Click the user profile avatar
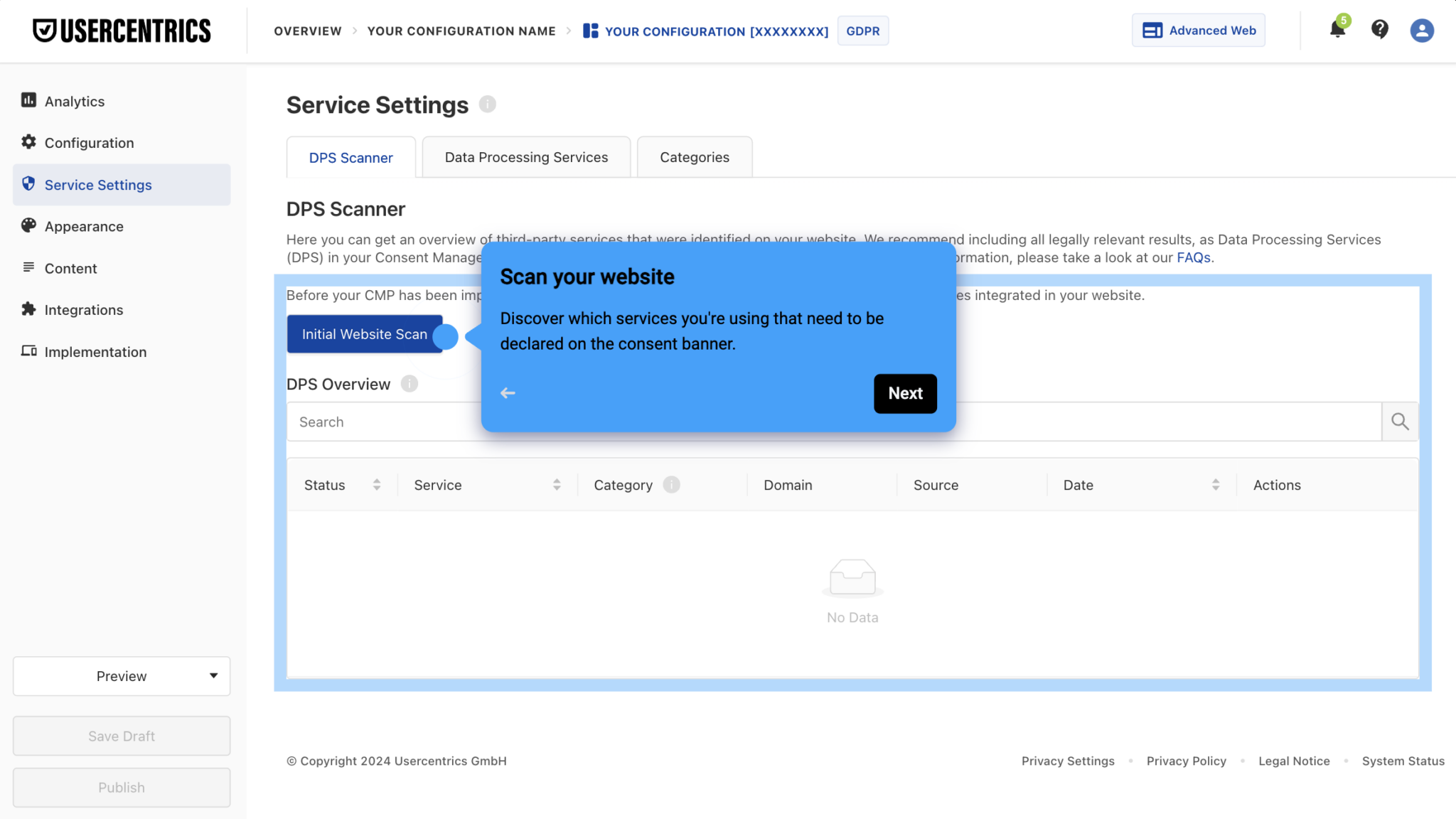Image resolution: width=1456 pixels, height=819 pixels. click(x=1422, y=30)
